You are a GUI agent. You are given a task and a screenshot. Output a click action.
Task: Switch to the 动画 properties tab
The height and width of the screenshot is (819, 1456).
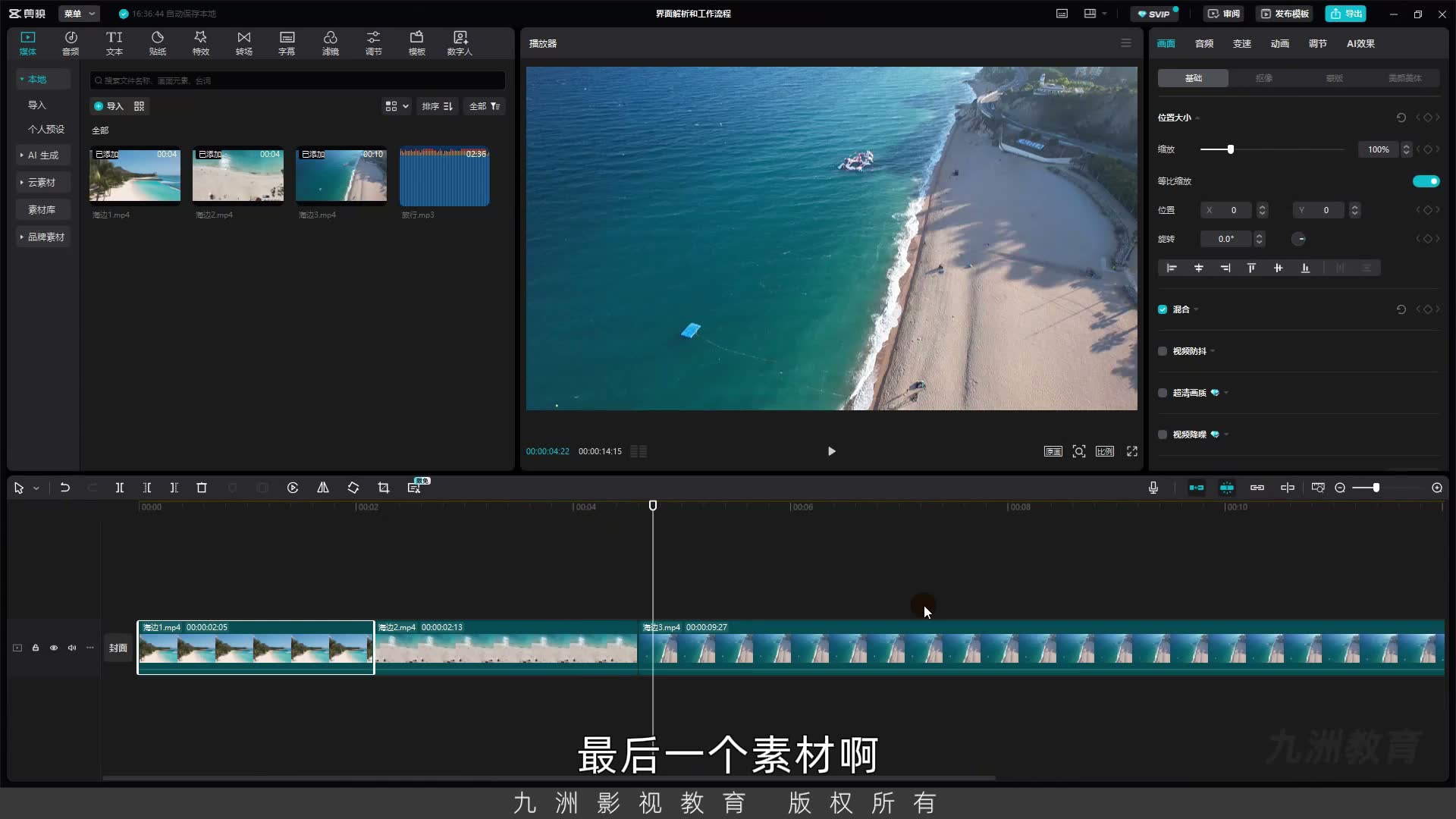[x=1280, y=43]
